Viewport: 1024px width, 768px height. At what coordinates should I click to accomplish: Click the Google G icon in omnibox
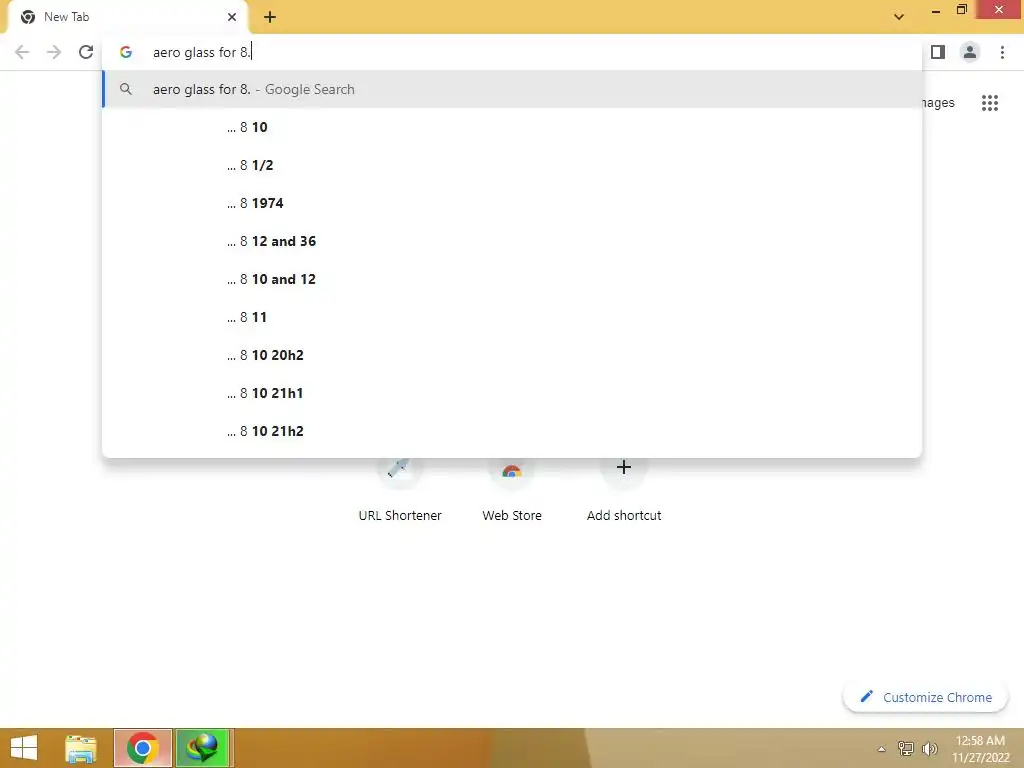point(126,52)
